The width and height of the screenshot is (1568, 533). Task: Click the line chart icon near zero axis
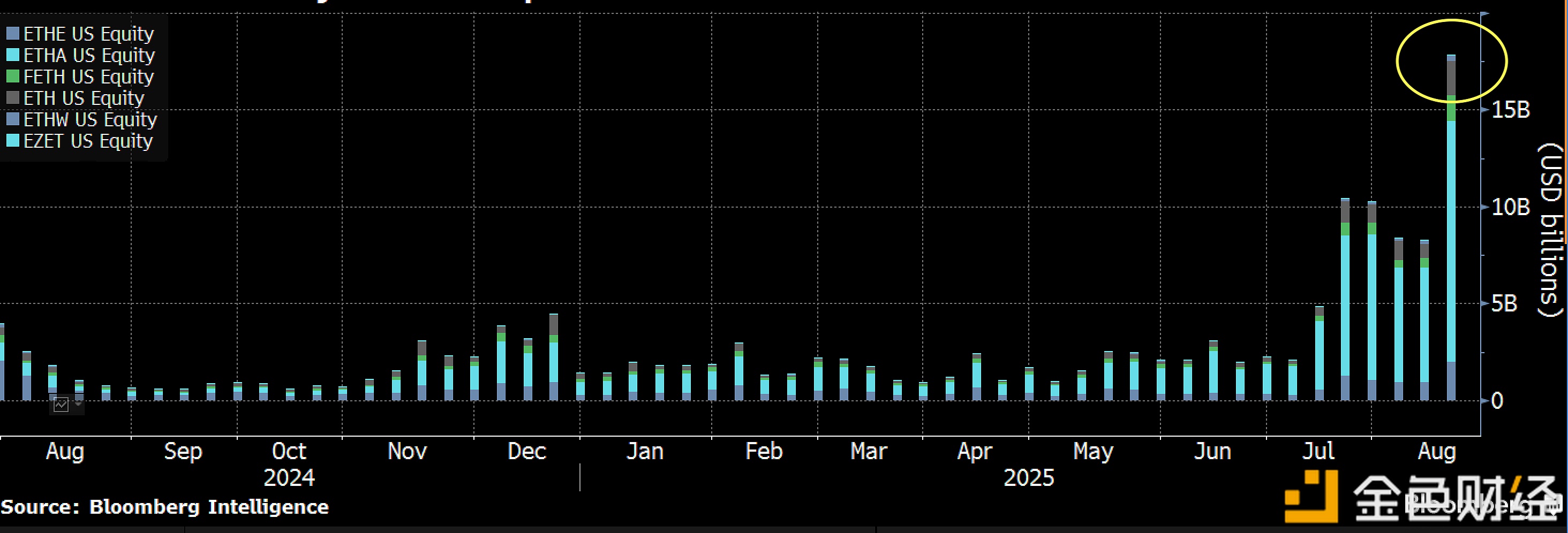[x=61, y=405]
